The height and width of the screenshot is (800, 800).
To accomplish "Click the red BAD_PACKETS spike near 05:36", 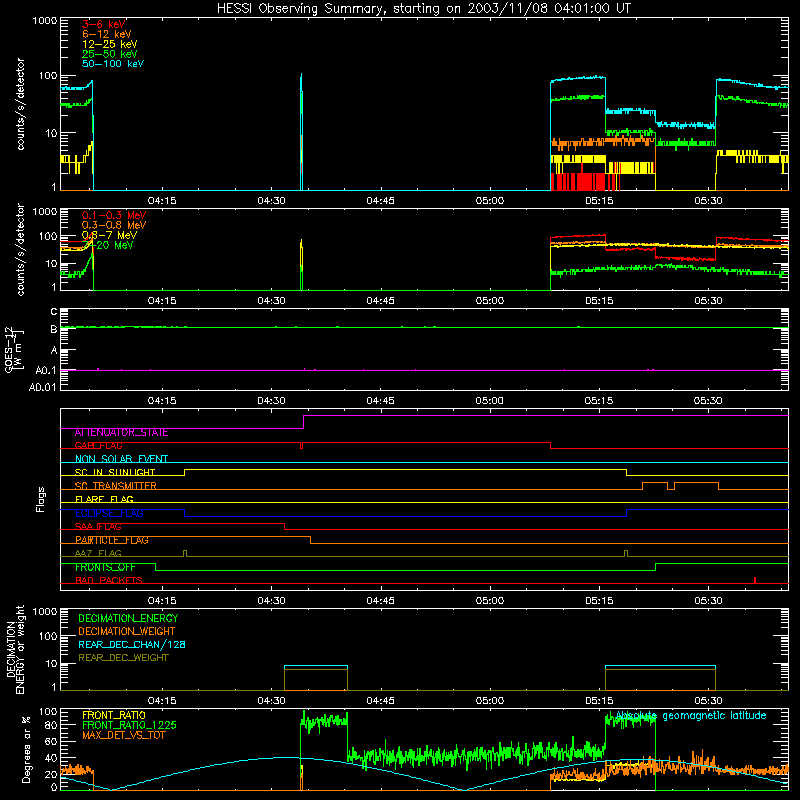I will coord(755,580).
